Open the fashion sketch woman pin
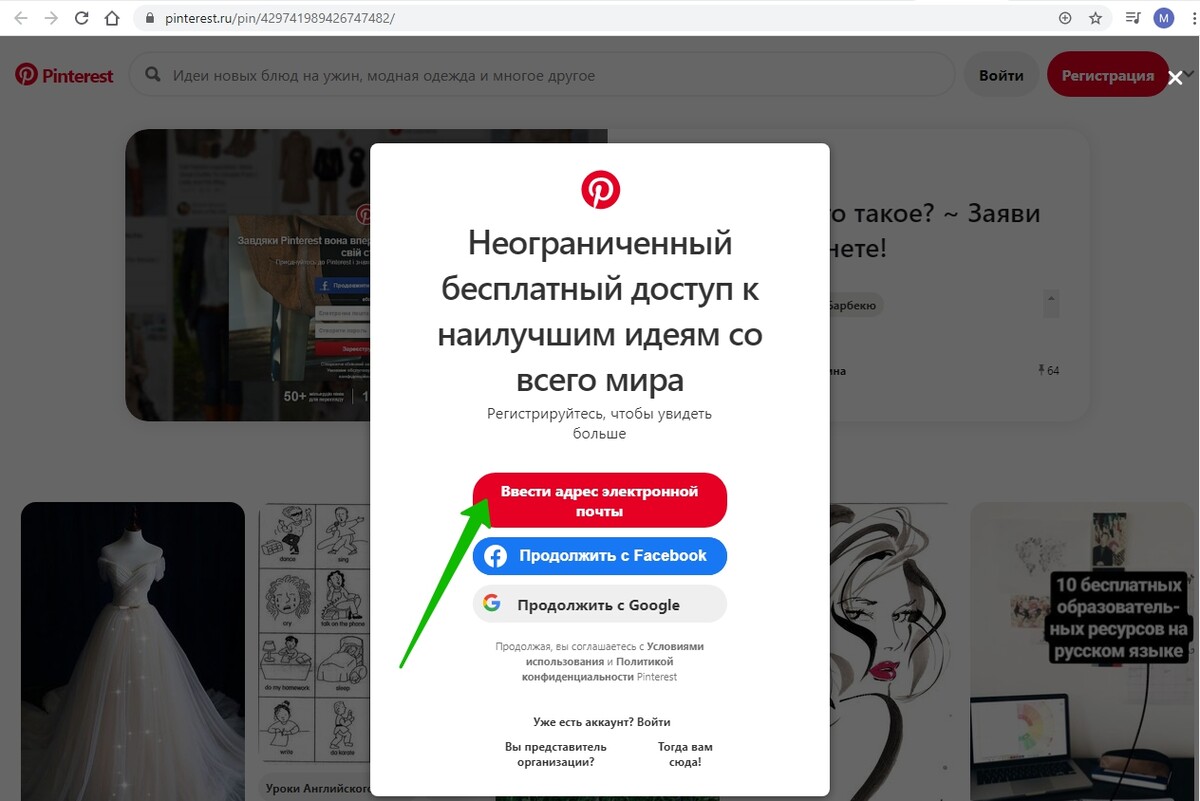1200x801 pixels. coord(890,651)
